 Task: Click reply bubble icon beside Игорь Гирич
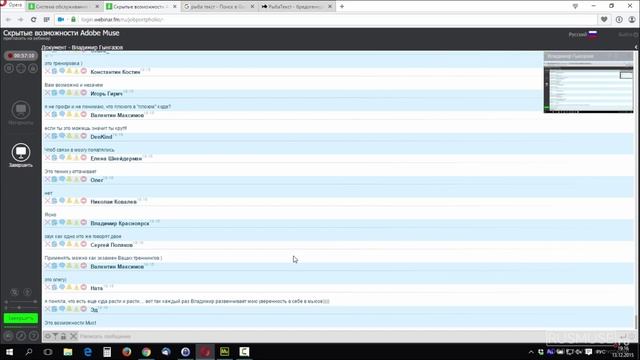62,93
